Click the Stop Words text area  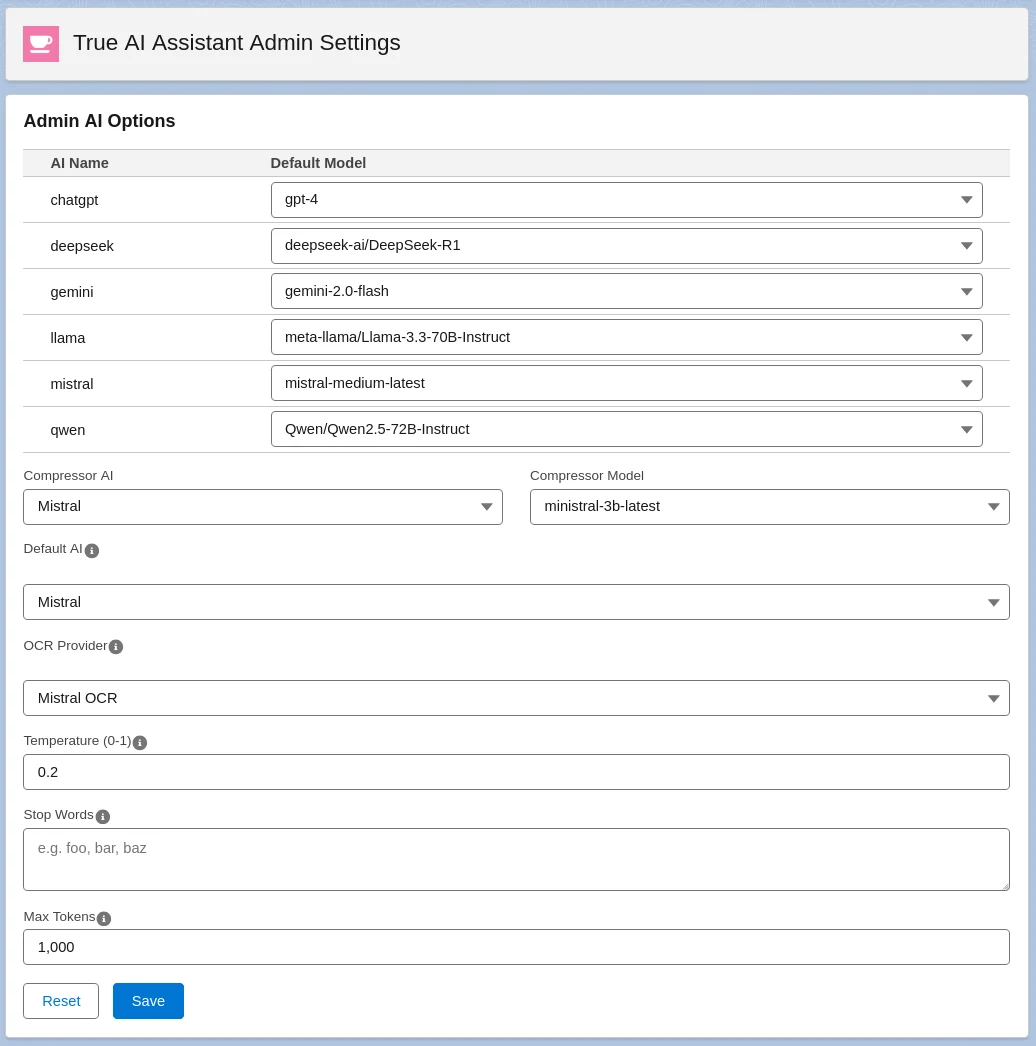coord(516,860)
